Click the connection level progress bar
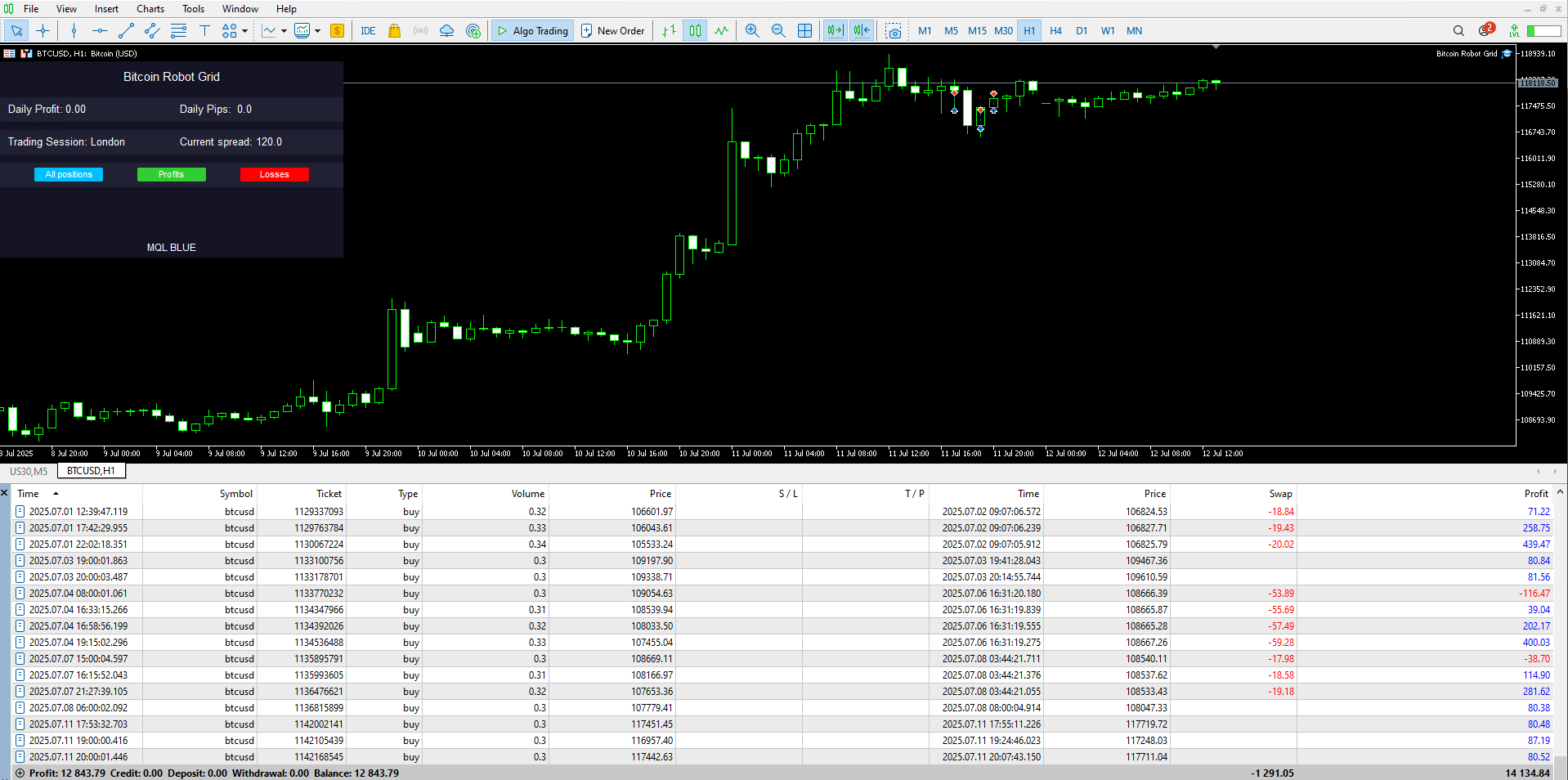This screenshot has width=1568, height=780. (x=1544, y=31)
